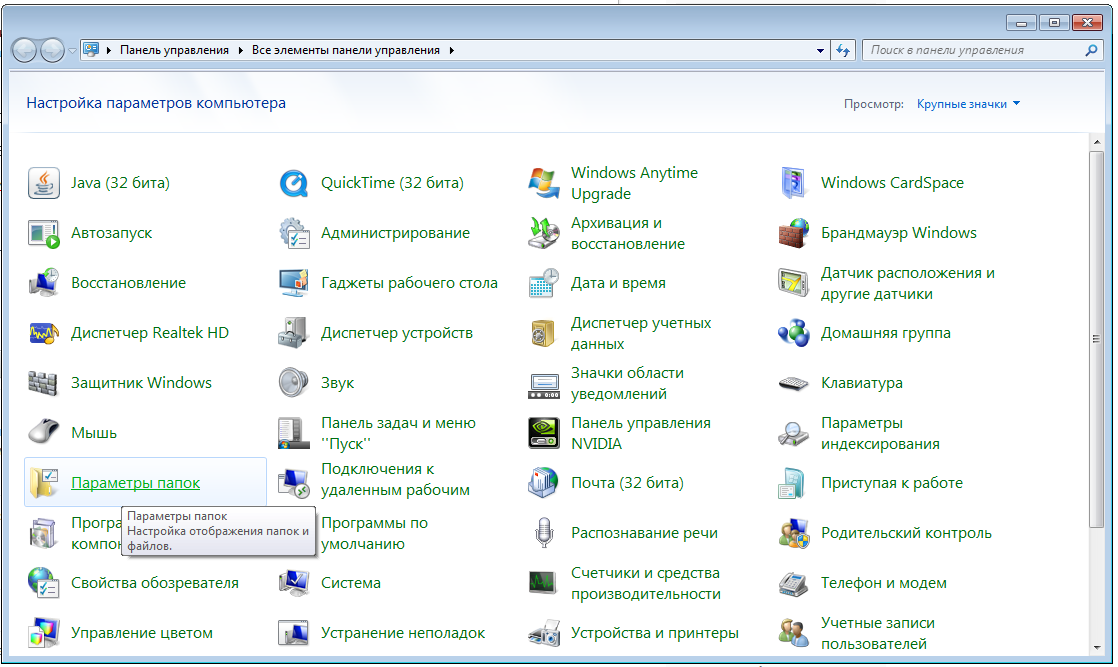Click the Диспетчер Realtek HD icon
The height and width of the screenshot is (667, 1118).
pos(43,333)
